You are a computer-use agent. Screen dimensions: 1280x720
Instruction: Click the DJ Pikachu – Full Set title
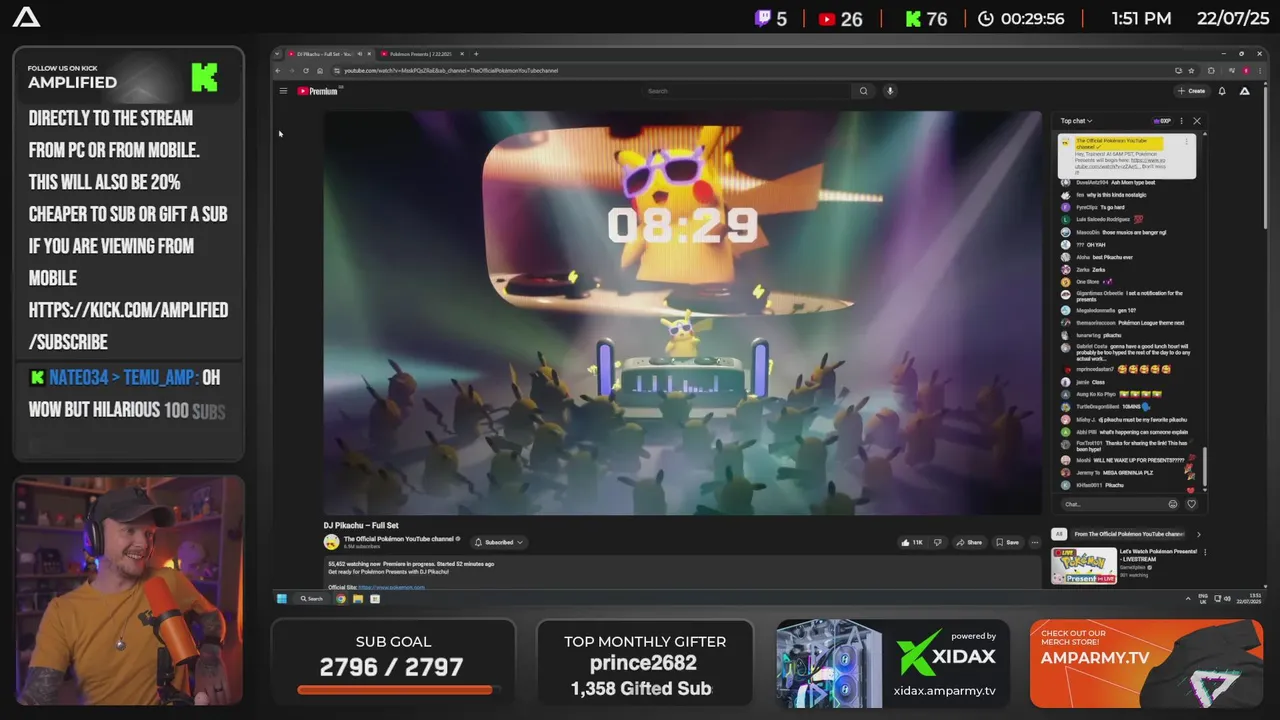click(x=361, y=525)
